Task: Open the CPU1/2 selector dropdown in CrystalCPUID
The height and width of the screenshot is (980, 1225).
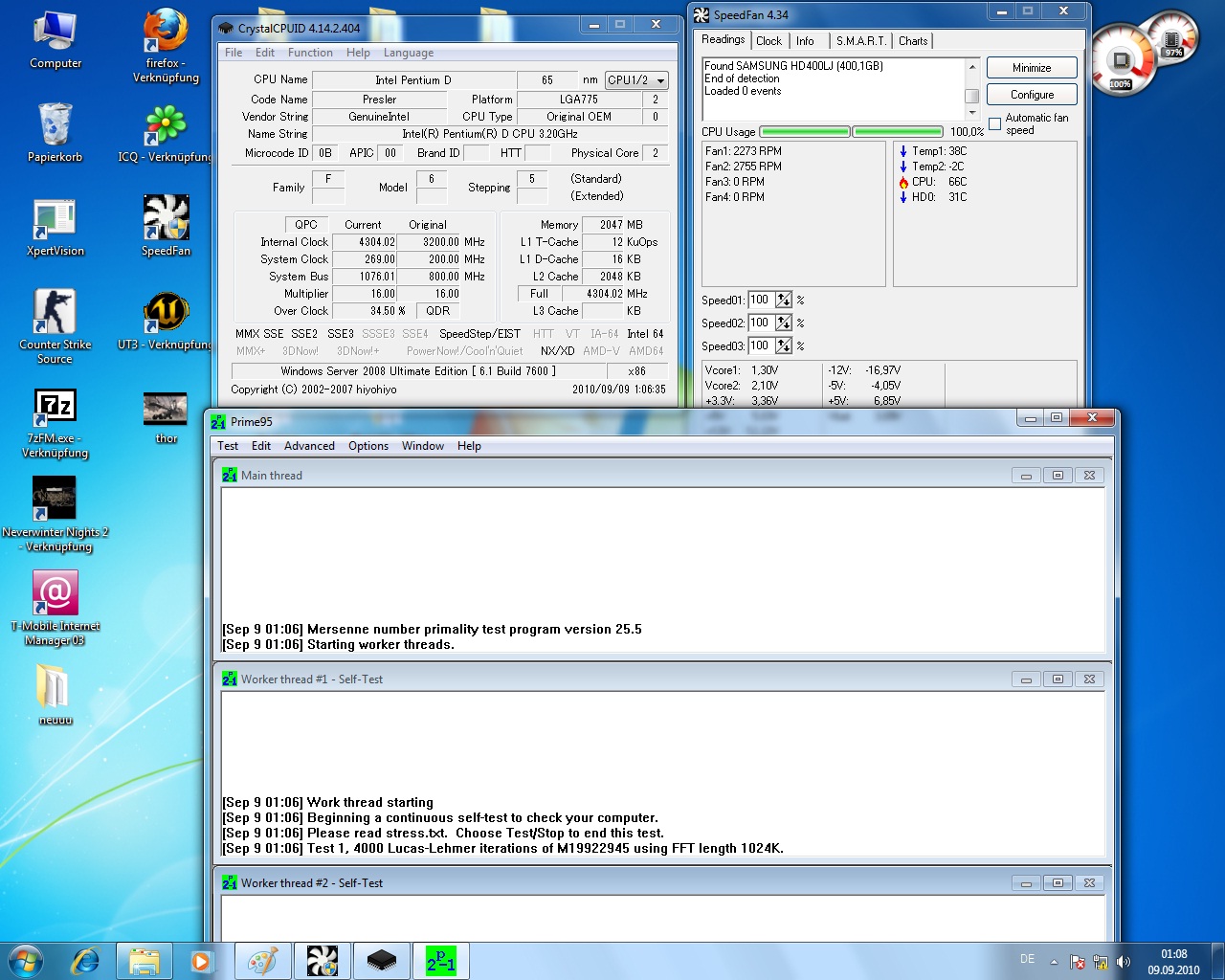Action: click(x=636, y=80)
